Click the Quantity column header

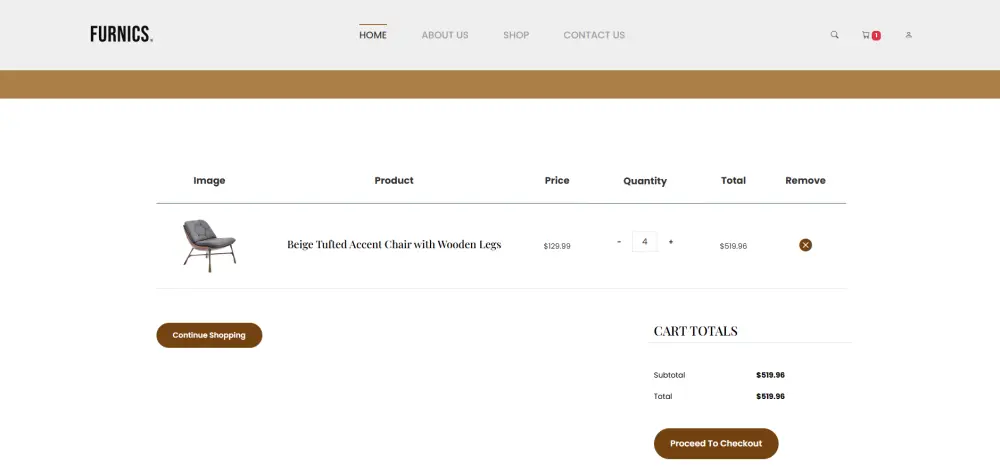pyautogui.click(x=645, y=181)
